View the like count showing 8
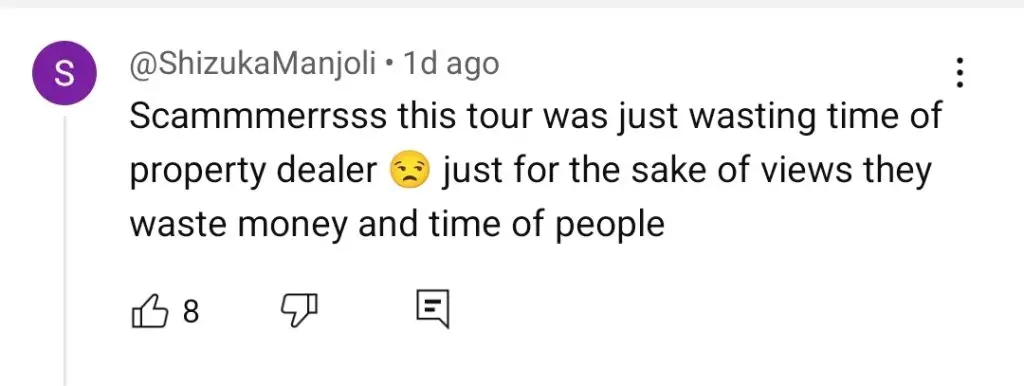The width and height of the screenshot is (1024, 386). click(191, 312)
